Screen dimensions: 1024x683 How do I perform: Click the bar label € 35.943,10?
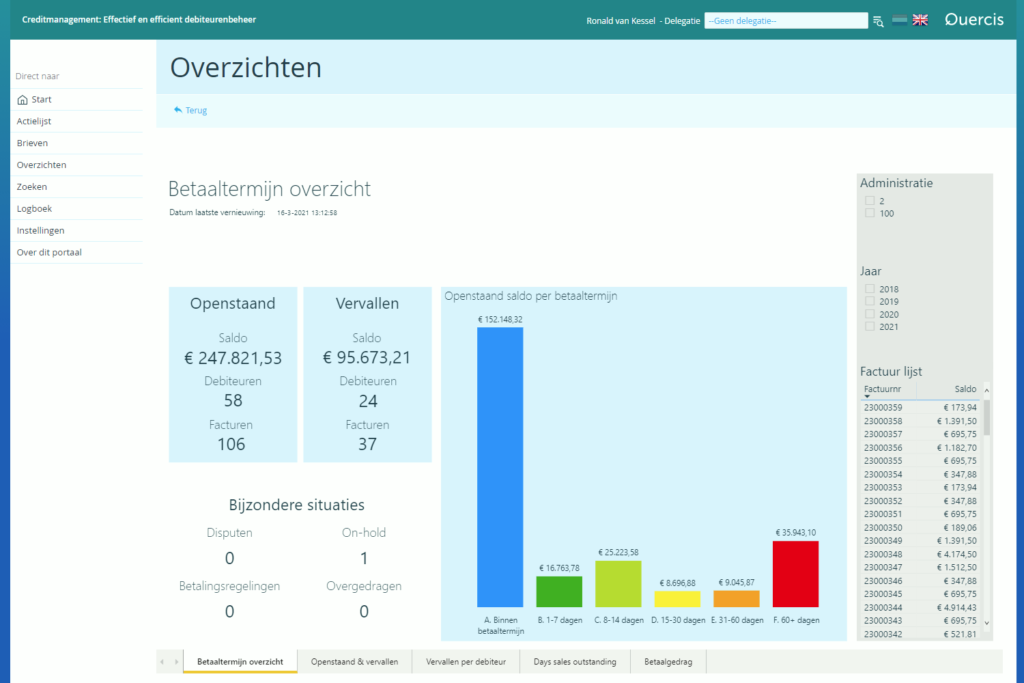[795, 533]
